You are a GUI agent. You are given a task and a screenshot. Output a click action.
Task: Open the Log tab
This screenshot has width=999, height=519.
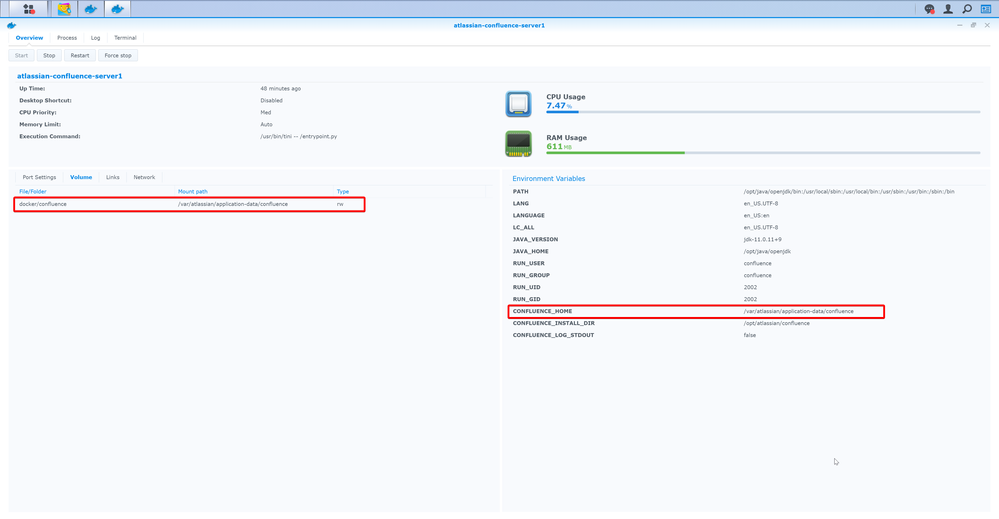point(96,38)
